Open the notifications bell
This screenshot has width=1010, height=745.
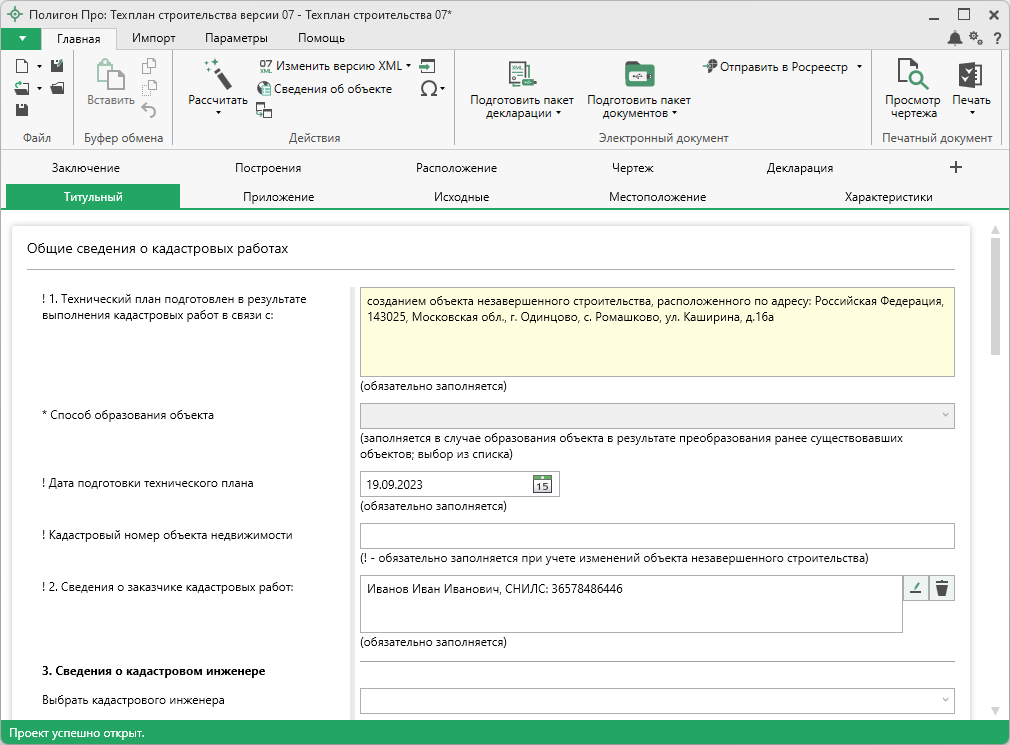[955, 38]
